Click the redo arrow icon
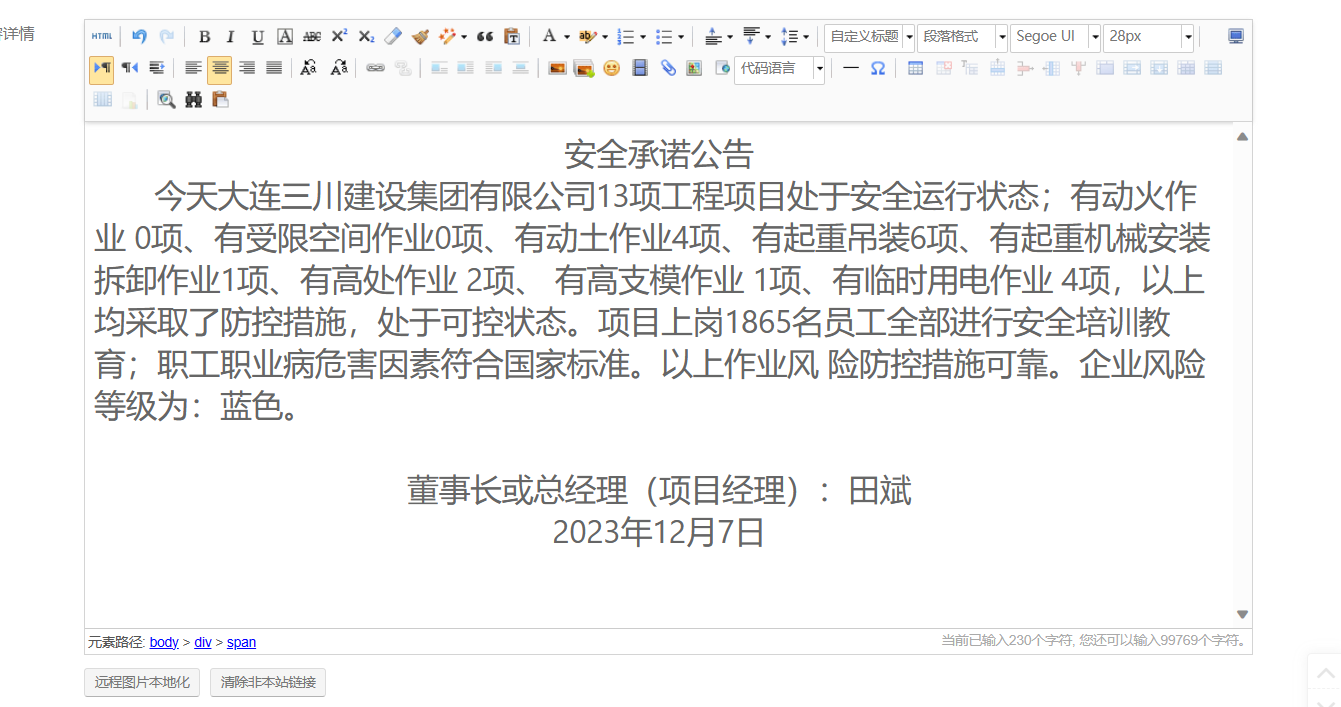The width and height of the screenshot is (1341, 707). pyautogui.click(x=167, y=37)
